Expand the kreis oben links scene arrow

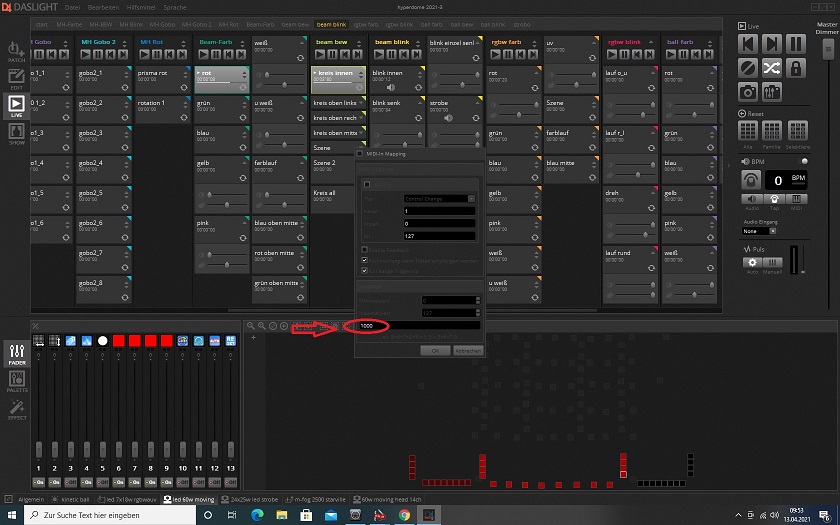tap(362, 102)
